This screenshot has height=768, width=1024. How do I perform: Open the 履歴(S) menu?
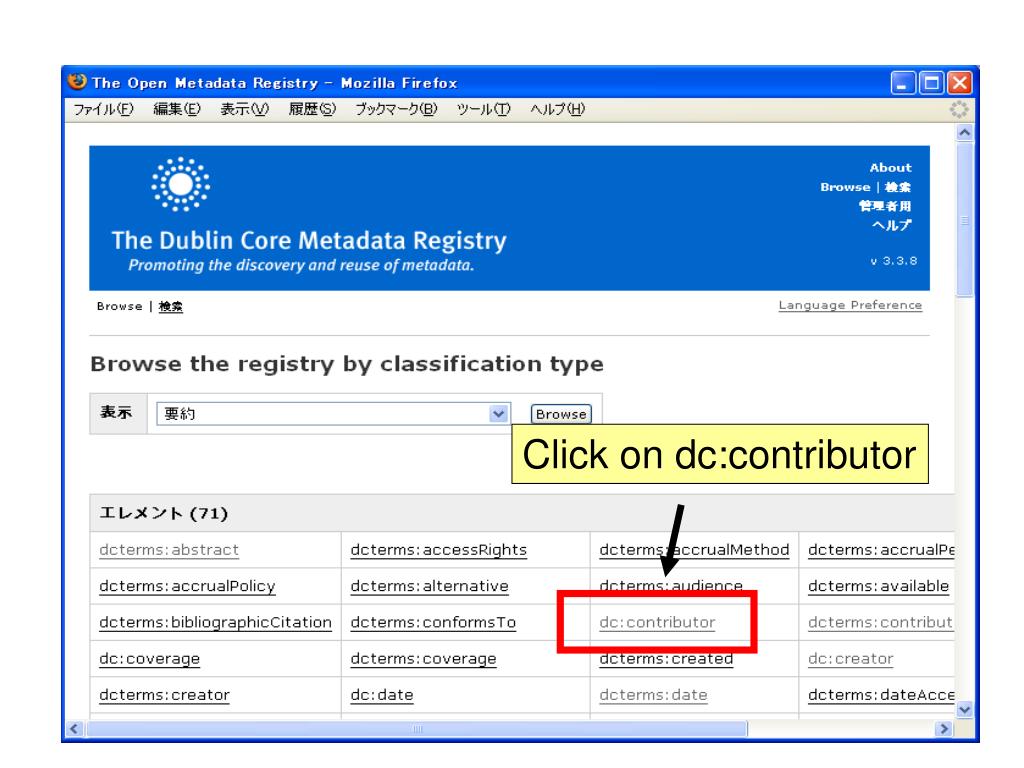click(312, 109)
